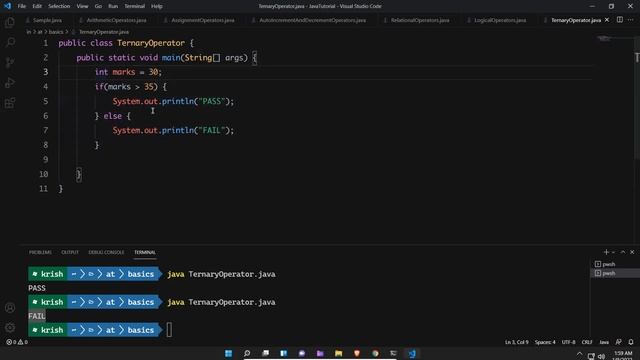This screenshot has height=360, width=640.
Task: Open the terminal launch profile dropdown arrow
Action: tap(613, 252)
